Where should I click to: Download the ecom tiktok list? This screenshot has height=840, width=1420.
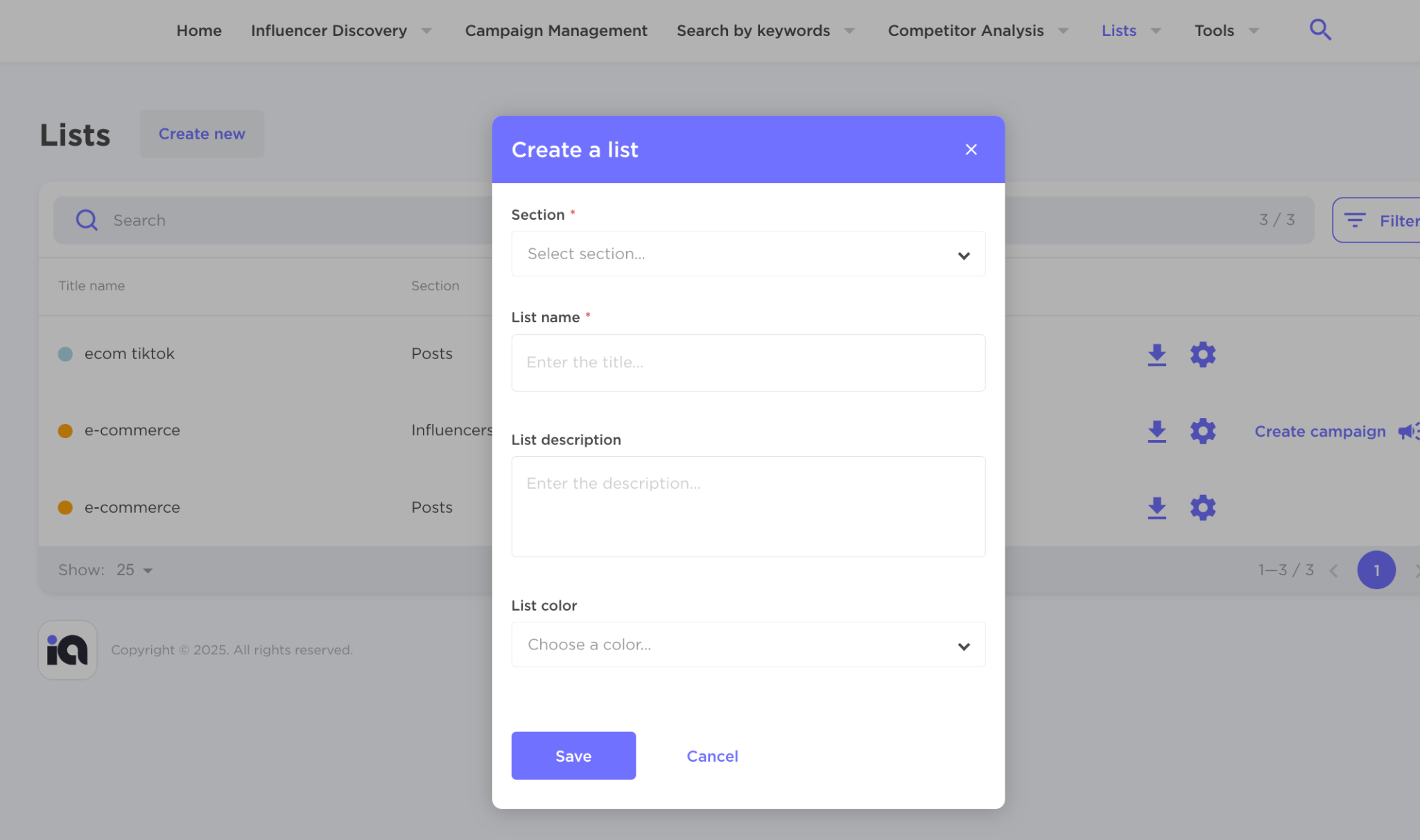click(x=1157, y=354)
